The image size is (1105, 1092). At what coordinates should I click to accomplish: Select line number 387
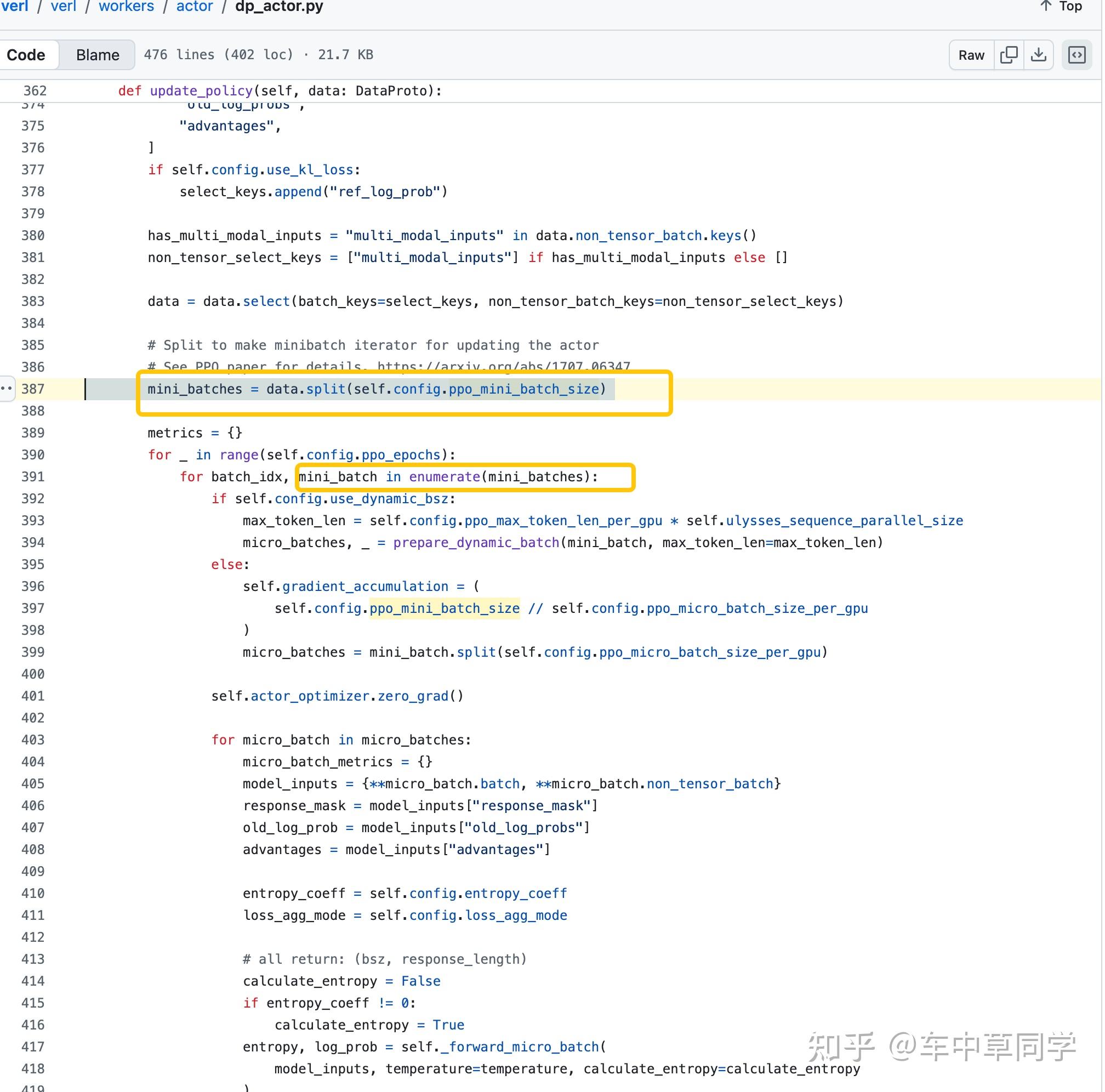33,390
